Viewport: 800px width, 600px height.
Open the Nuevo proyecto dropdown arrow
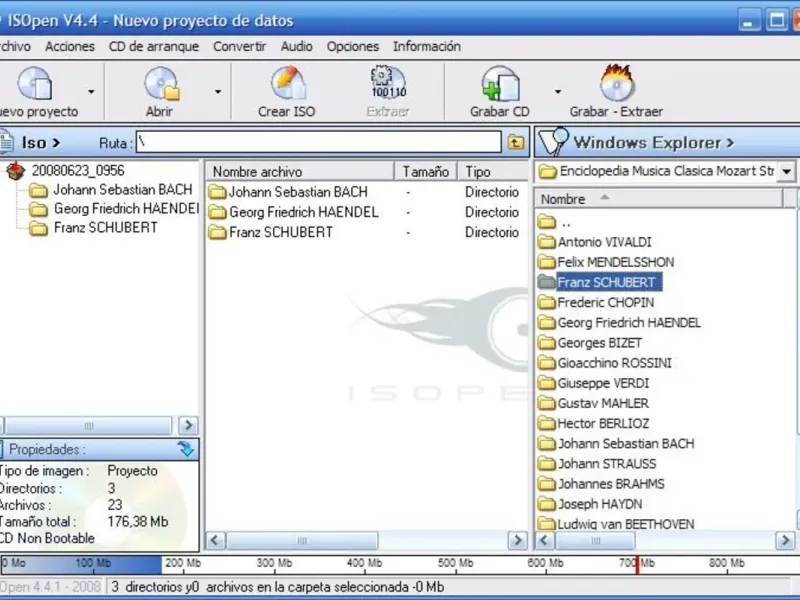click(91, 92)
